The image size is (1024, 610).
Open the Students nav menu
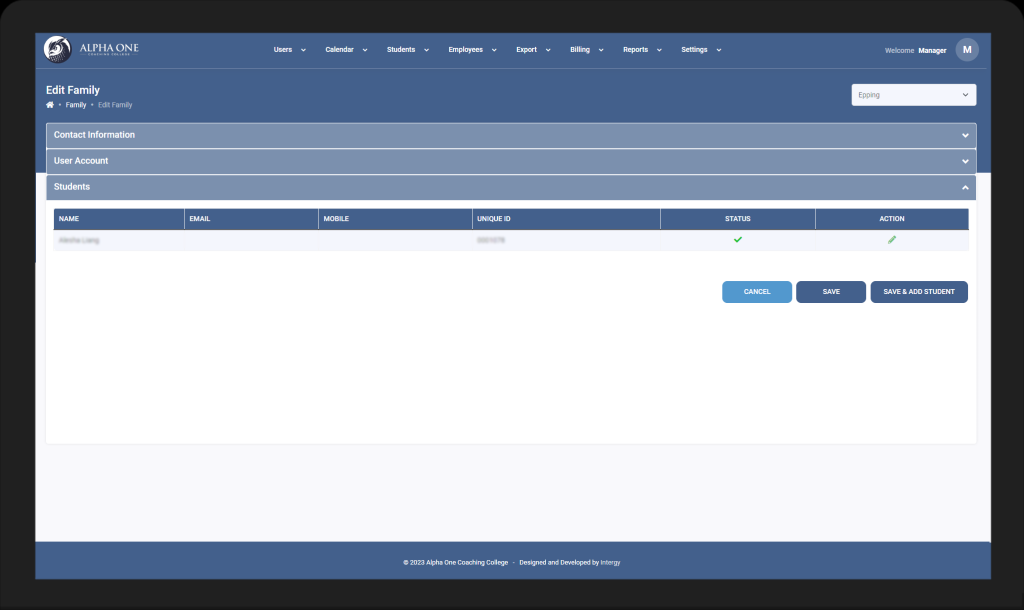(x=408, y=50)
